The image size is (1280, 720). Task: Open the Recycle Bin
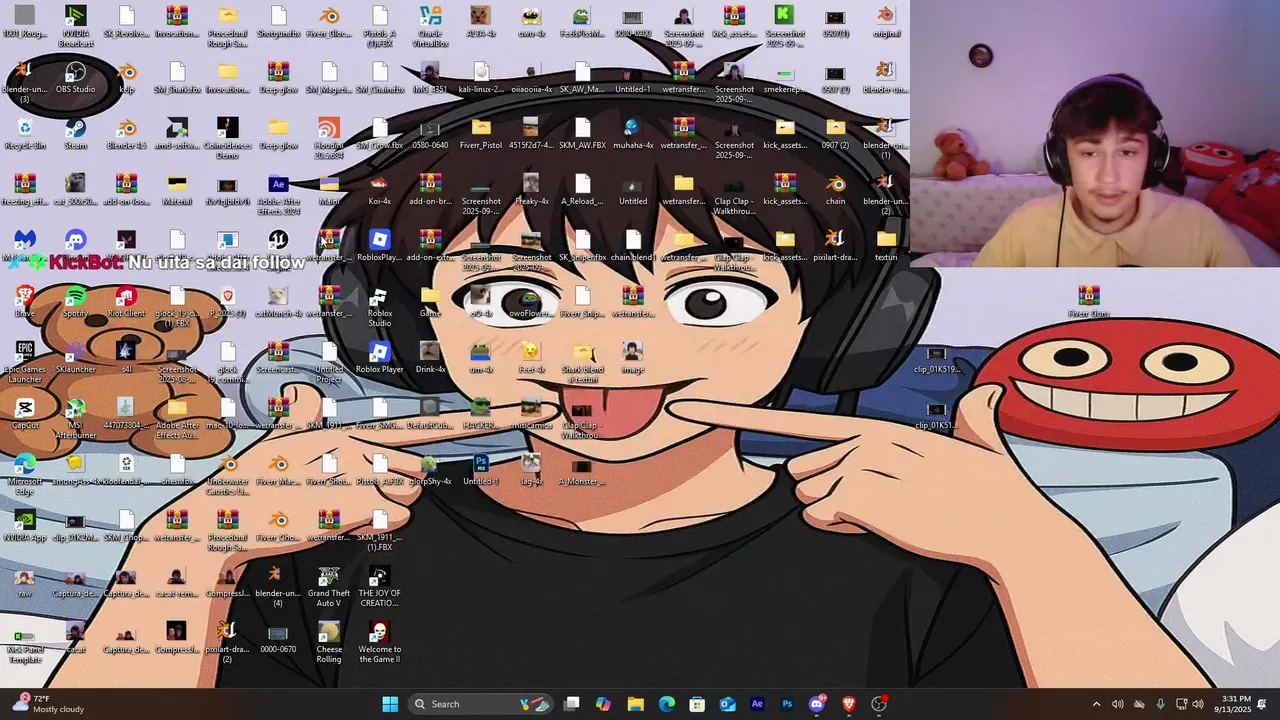click(25, 133)
